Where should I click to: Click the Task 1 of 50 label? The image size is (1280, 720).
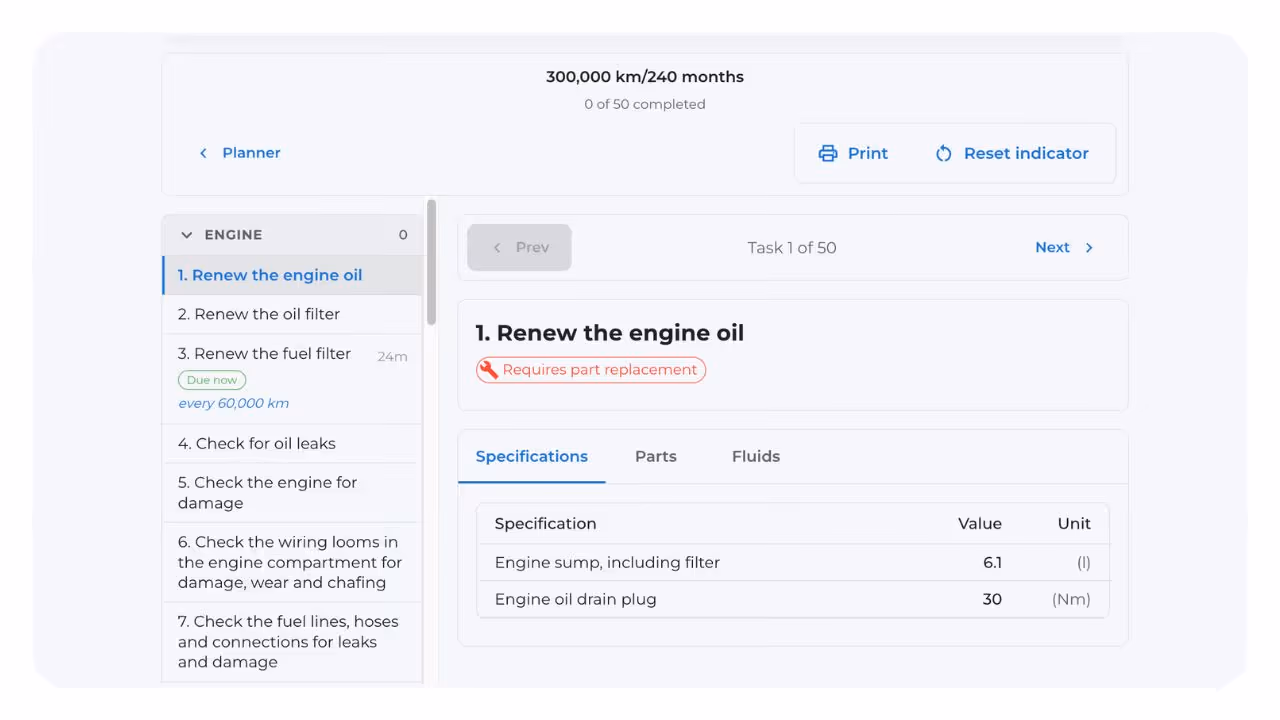pos(792,248)
